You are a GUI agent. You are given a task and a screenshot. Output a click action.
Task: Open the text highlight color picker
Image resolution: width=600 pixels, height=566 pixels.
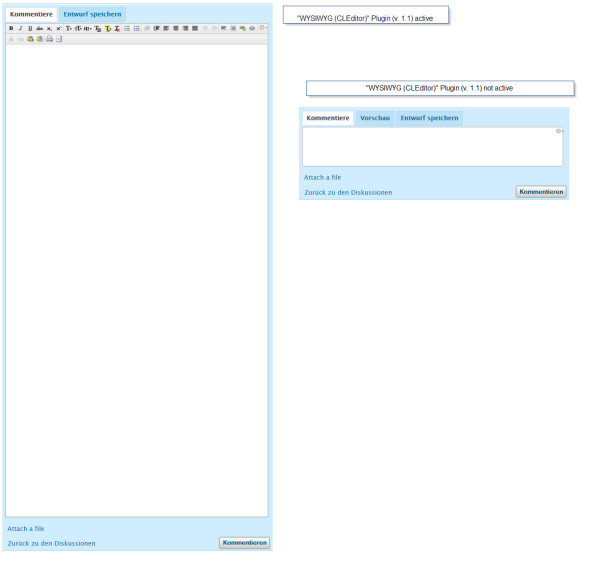click(x=108, y=28)
